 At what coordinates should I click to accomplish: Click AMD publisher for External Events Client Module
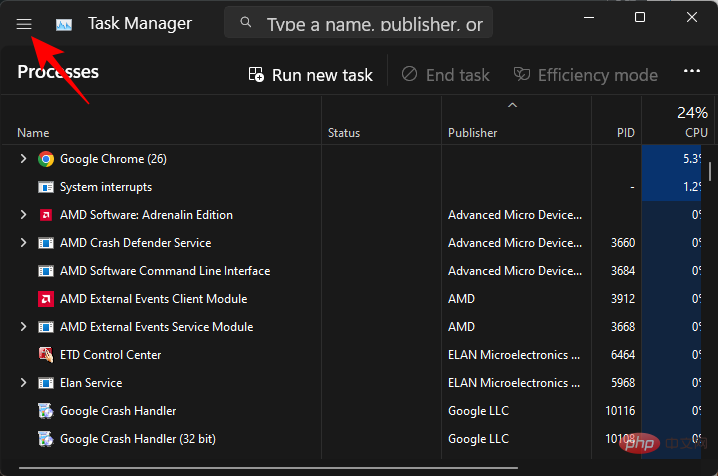pos(461,299)
